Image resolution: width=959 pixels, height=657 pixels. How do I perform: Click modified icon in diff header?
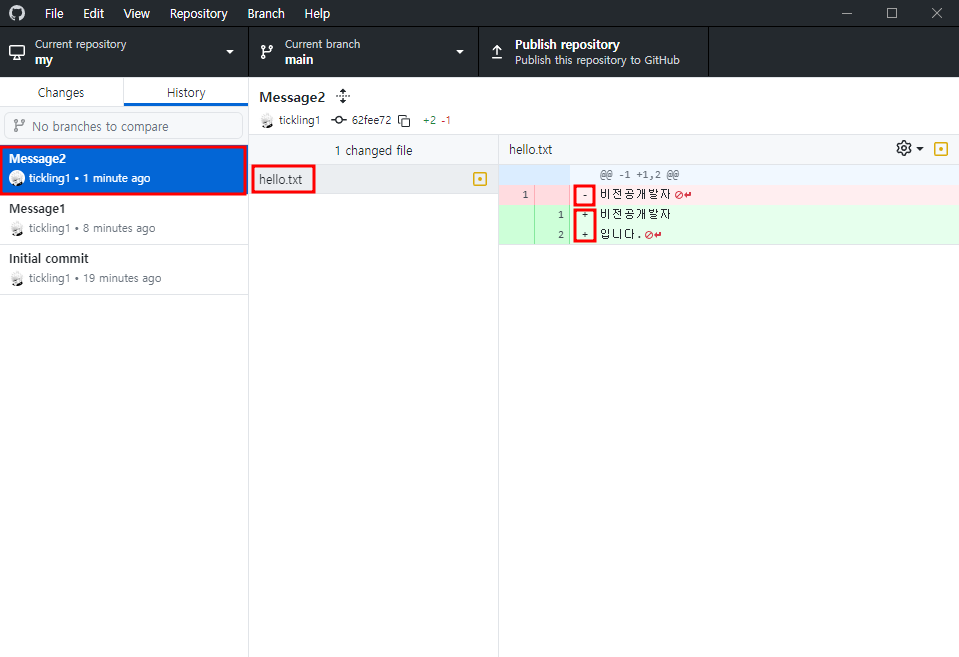[x=941, y=149]
